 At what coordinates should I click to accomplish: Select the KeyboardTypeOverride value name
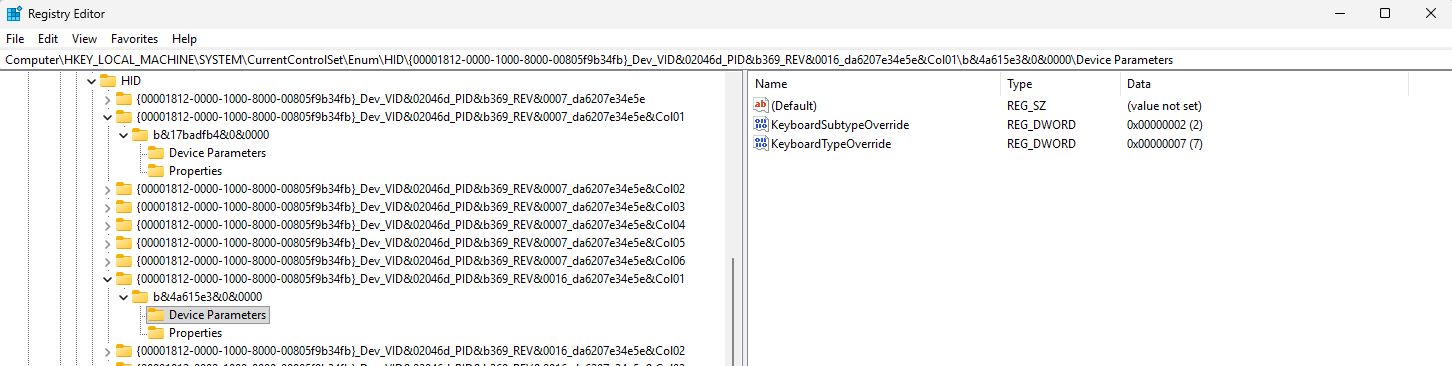tap(831, 143)
